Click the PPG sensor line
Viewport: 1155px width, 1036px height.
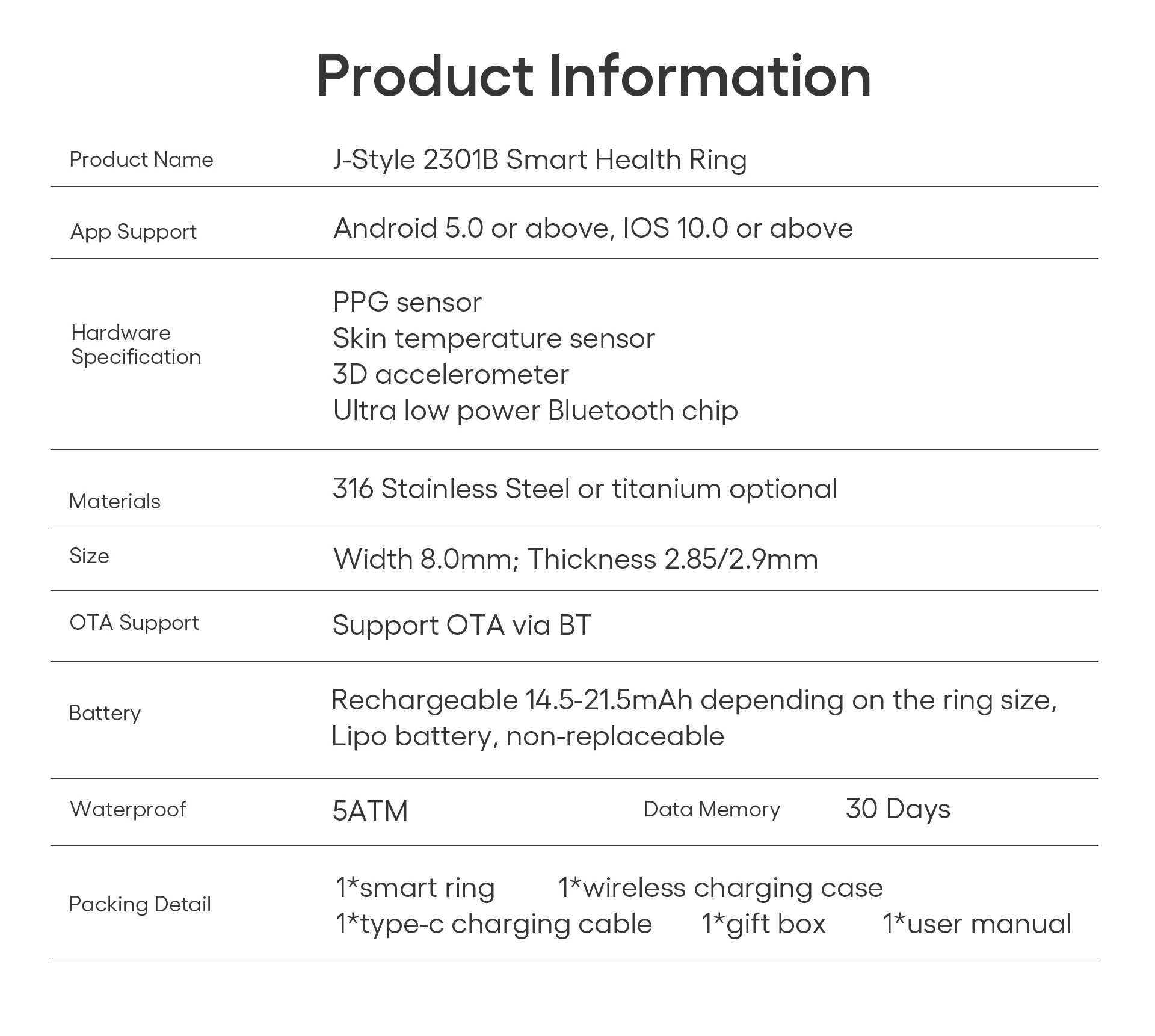[x=407, y=302]
